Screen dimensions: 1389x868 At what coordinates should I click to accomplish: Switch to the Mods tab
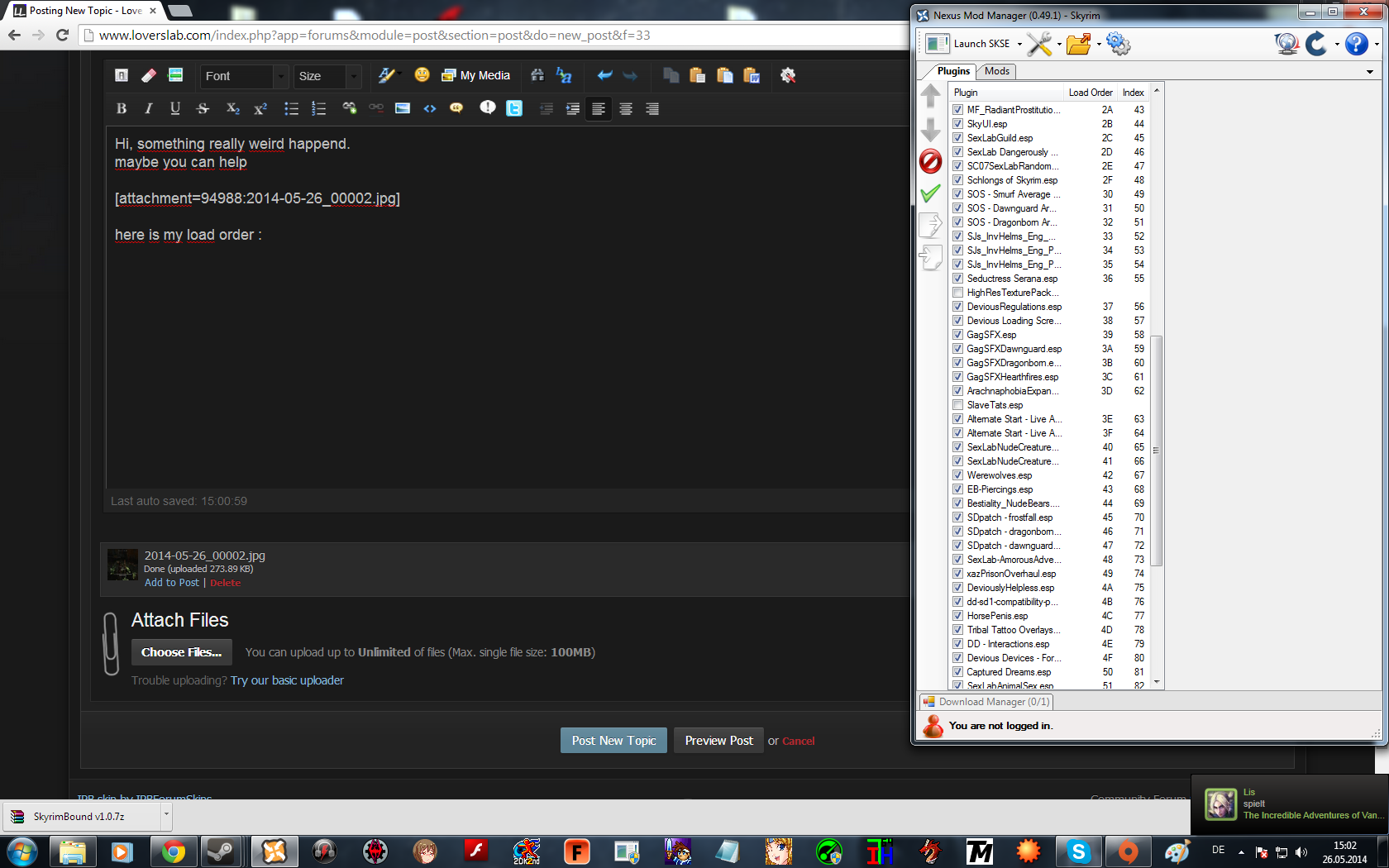tap(997, 71)
